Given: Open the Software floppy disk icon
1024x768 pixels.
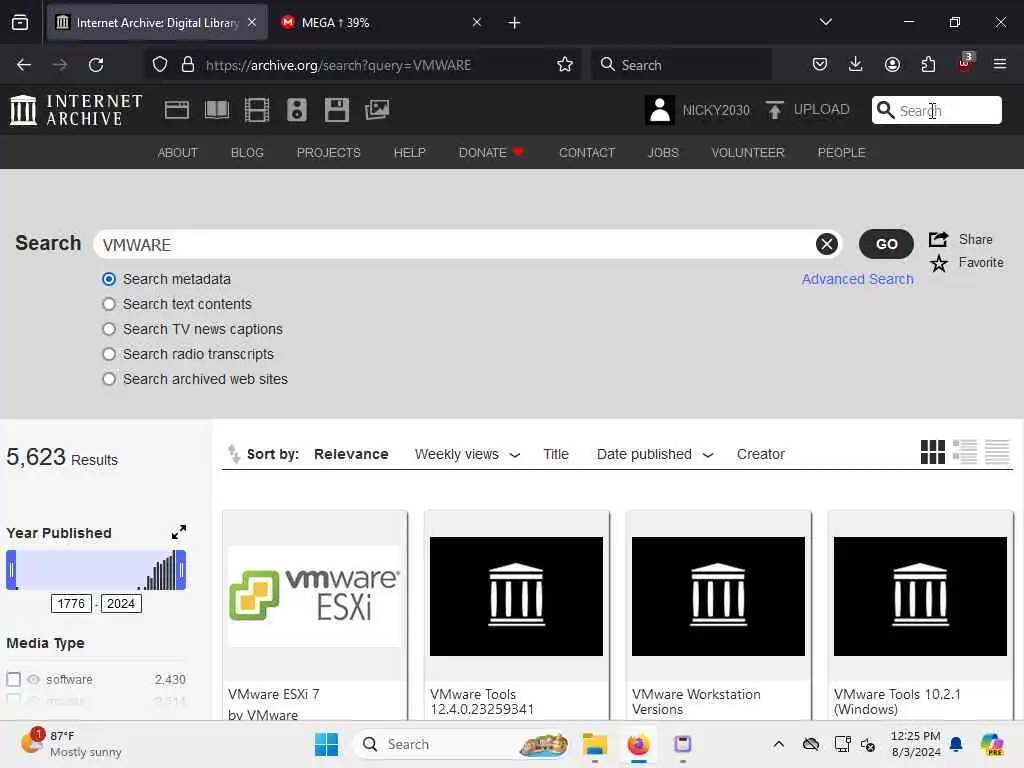Looking at the screenshot, I should coord(337,110).
